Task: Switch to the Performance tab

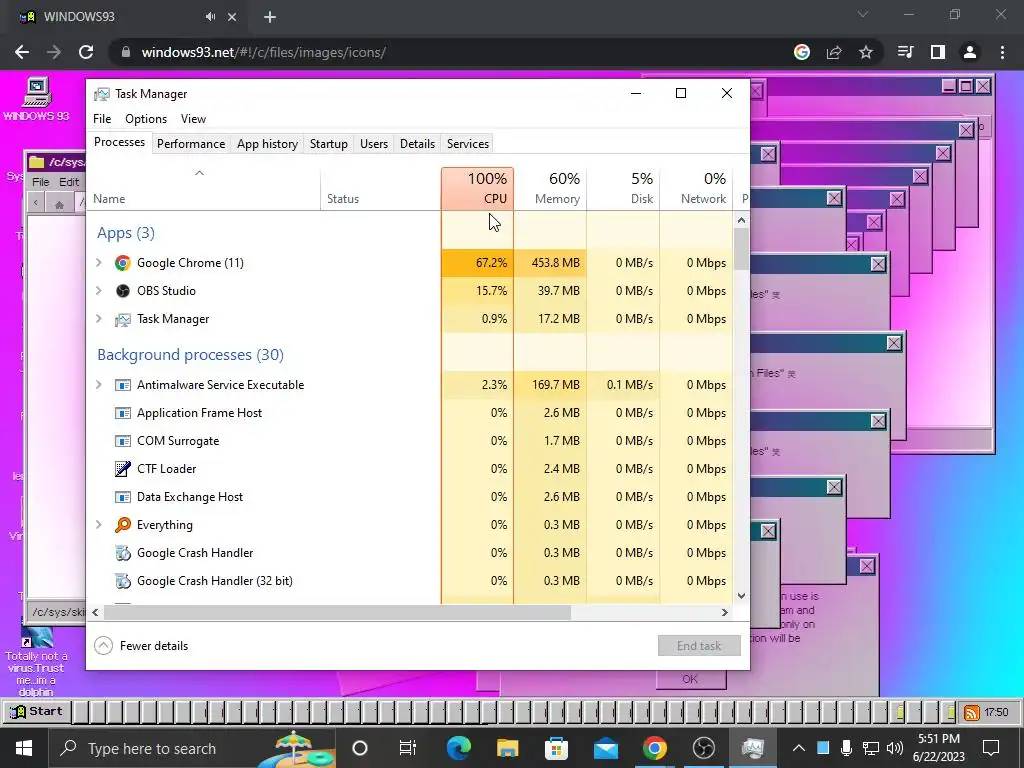Action: coord(191,144)
